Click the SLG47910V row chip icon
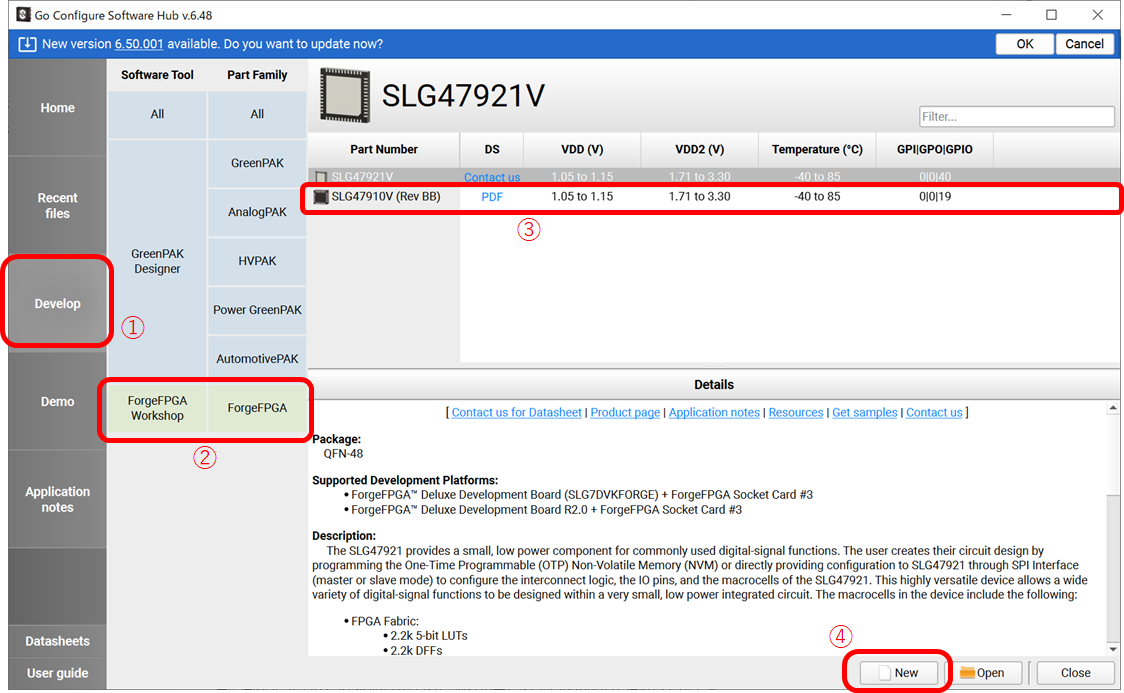 (320, 197)
